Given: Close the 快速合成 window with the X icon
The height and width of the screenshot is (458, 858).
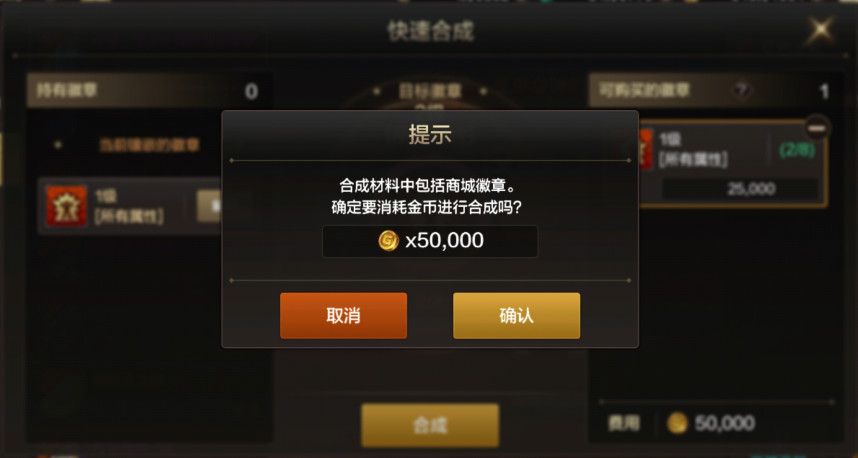Looking at the screenshot, I should point(820,30).
